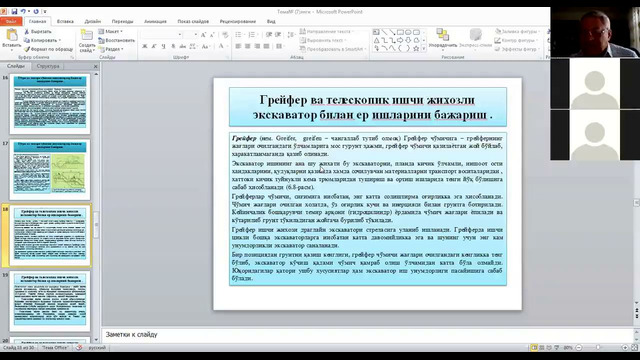Screen dimensions: 640x360
Task: Expand the shapes gallery More arrow
Action: click(424, 49)
